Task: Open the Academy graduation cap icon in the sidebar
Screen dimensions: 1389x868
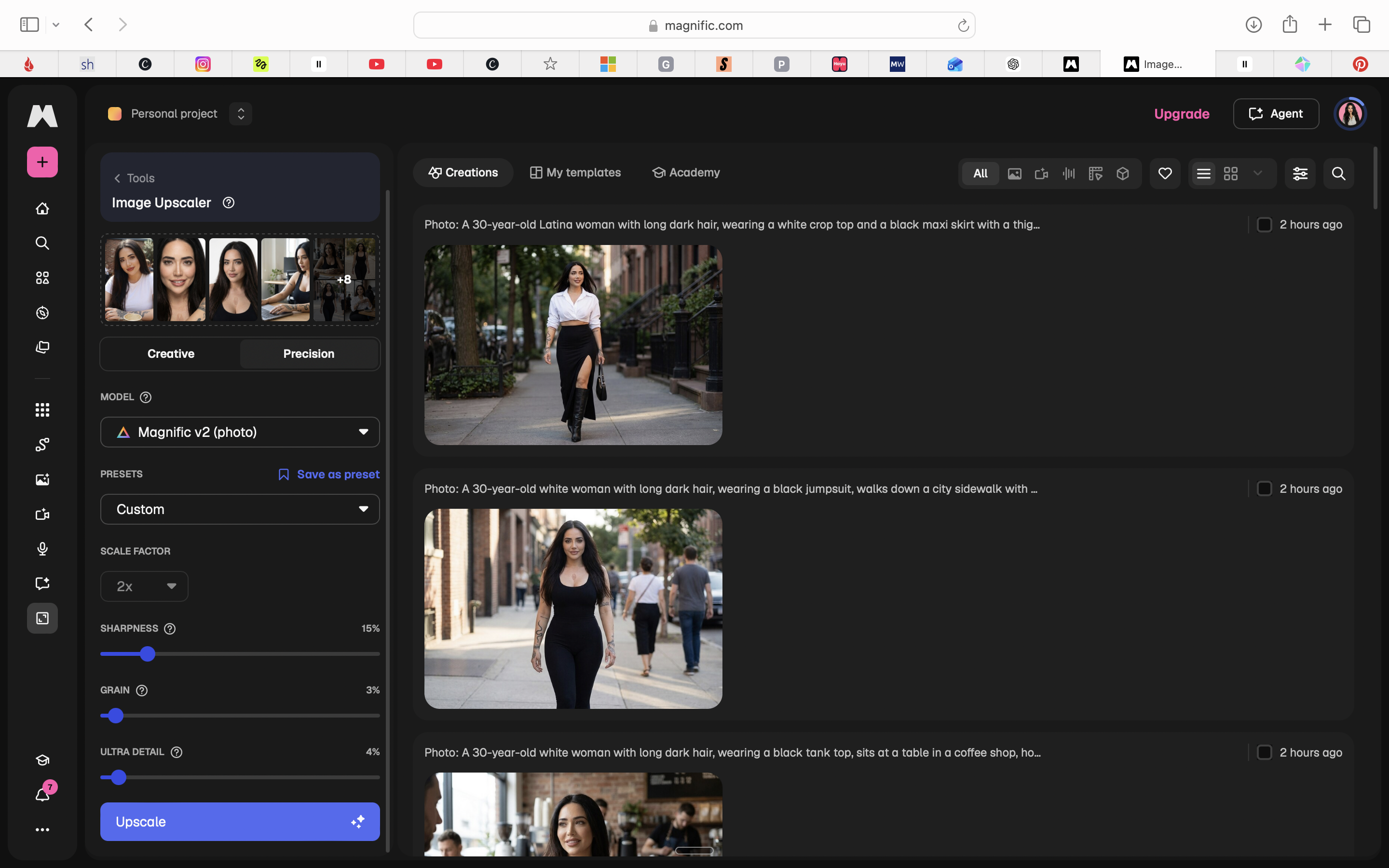Action: click(x=42, y=760)
